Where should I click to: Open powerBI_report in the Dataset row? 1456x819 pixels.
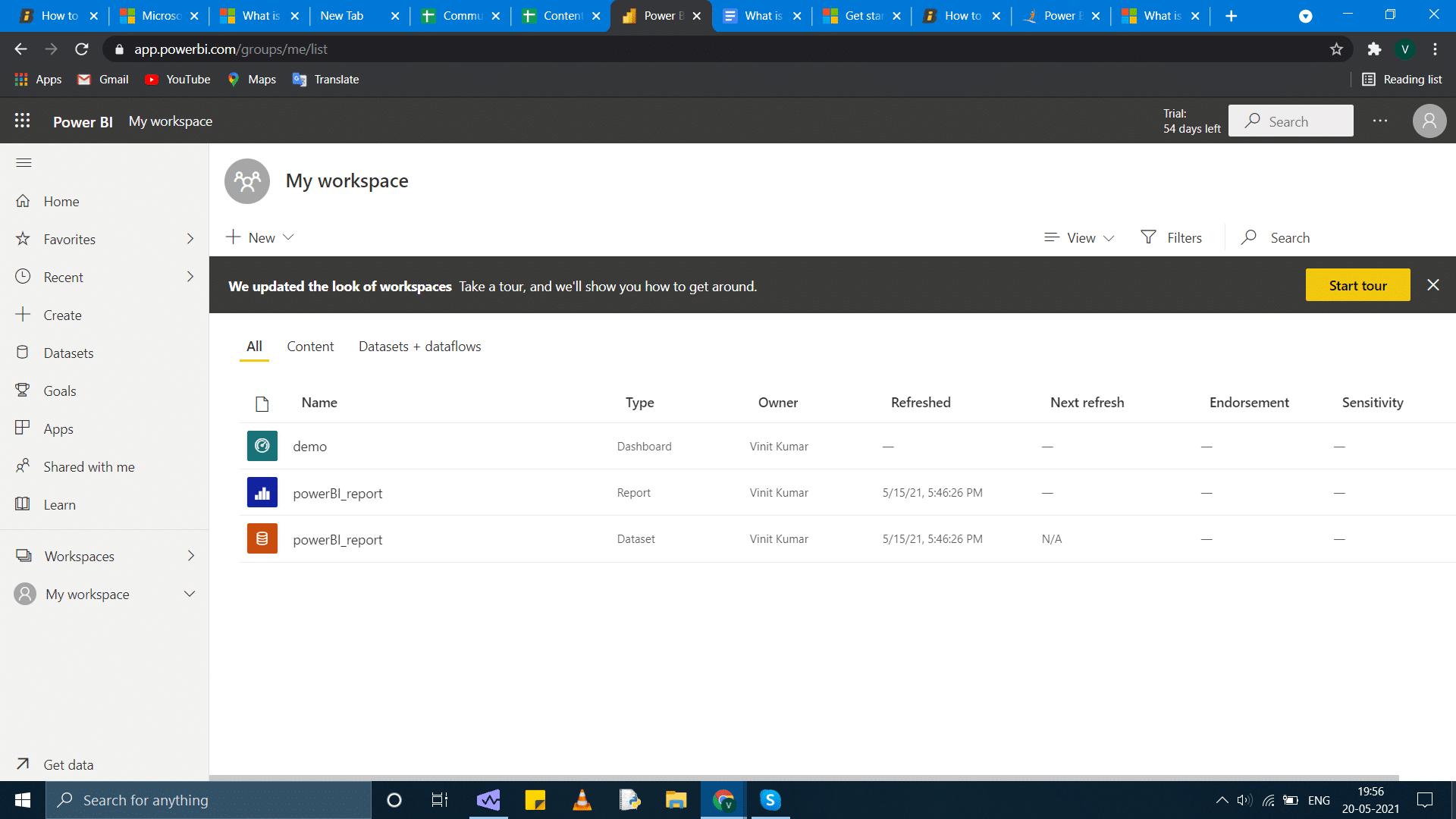(337, 539)
